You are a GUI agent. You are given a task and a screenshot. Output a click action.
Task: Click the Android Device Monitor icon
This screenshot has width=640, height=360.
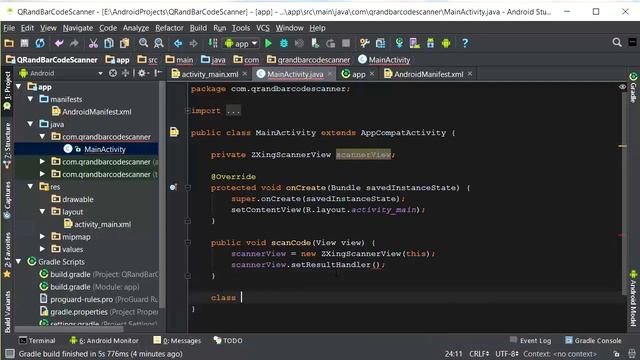446,43
